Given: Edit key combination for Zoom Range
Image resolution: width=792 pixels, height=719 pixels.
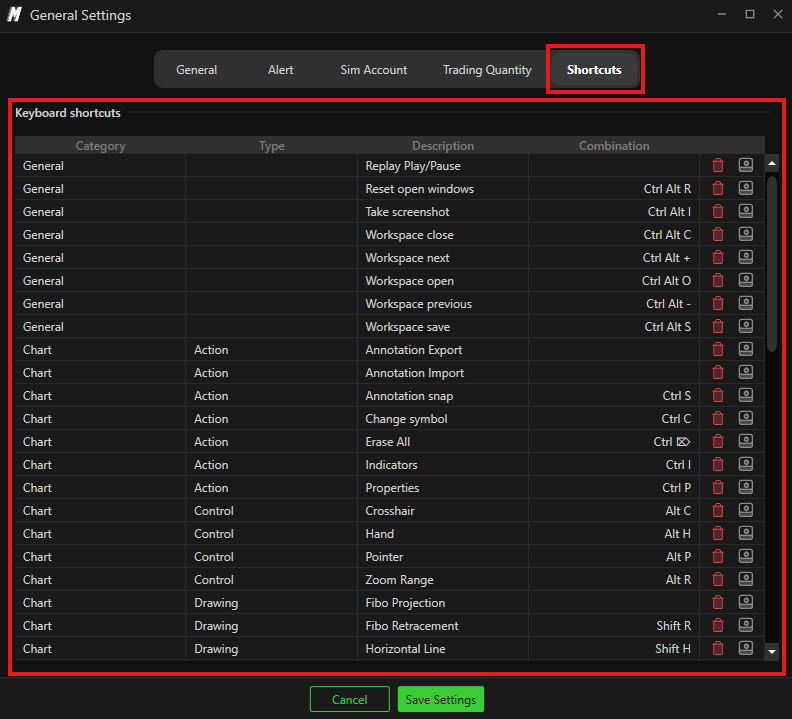Looking at the screenshot, I should (746, 579).
